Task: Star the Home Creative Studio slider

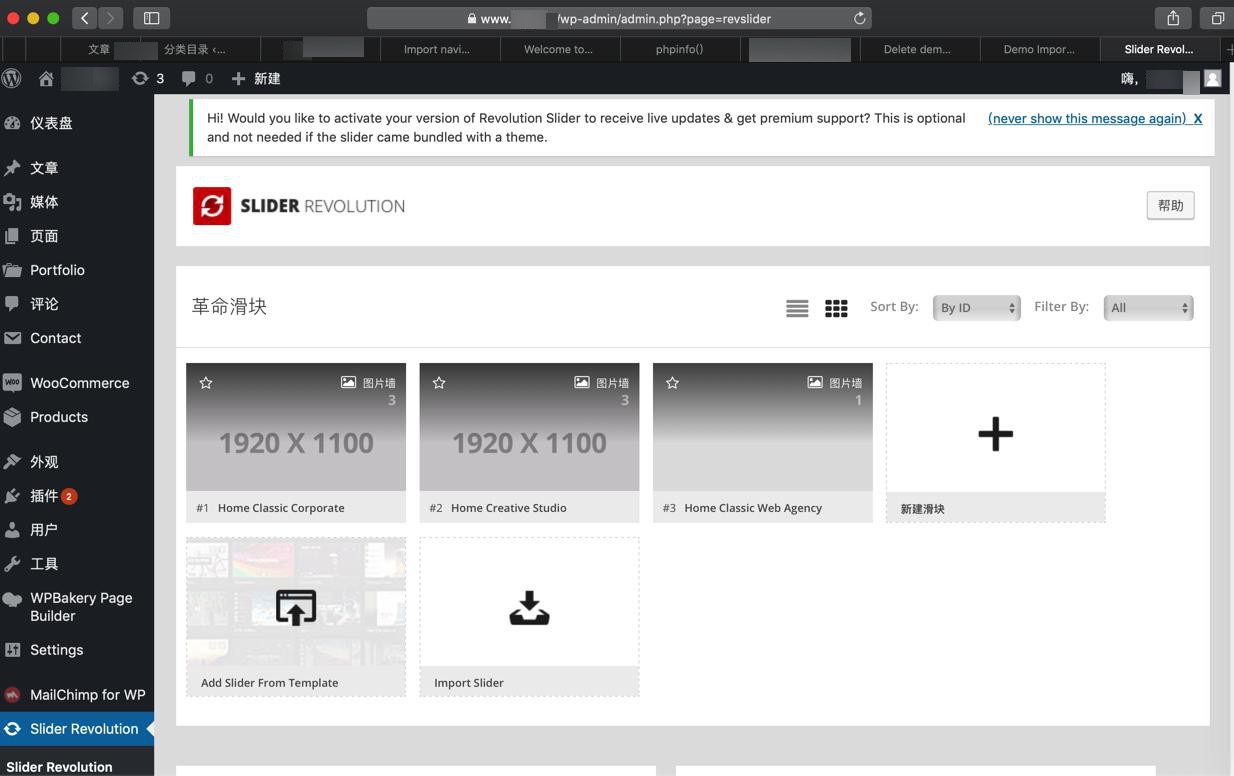Action: click(439, 383)
